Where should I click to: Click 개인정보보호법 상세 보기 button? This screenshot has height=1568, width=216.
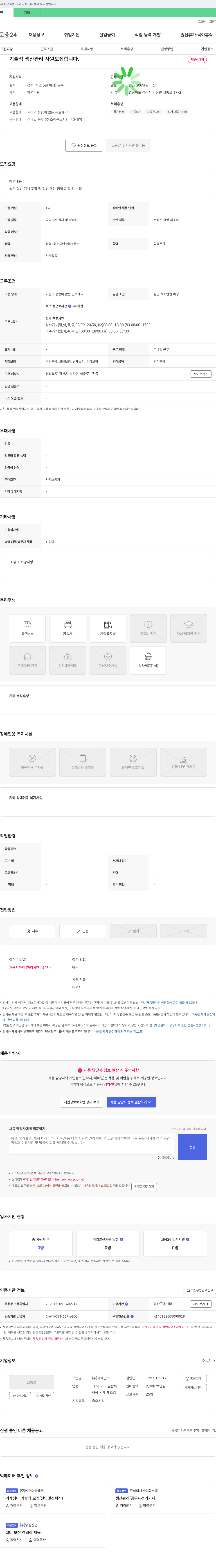(81, 1102)
